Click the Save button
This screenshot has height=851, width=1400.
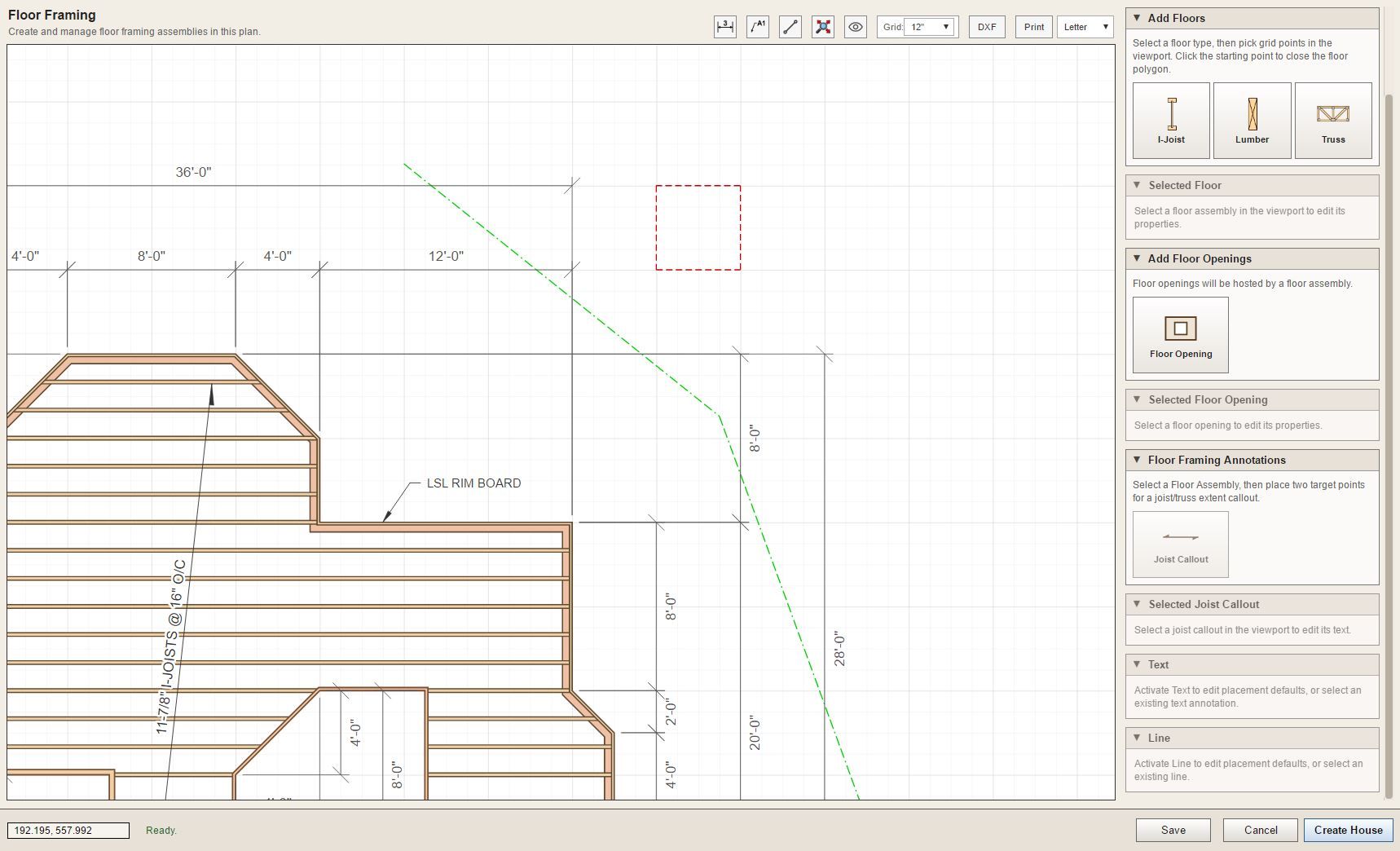[x=1173, y=830]
